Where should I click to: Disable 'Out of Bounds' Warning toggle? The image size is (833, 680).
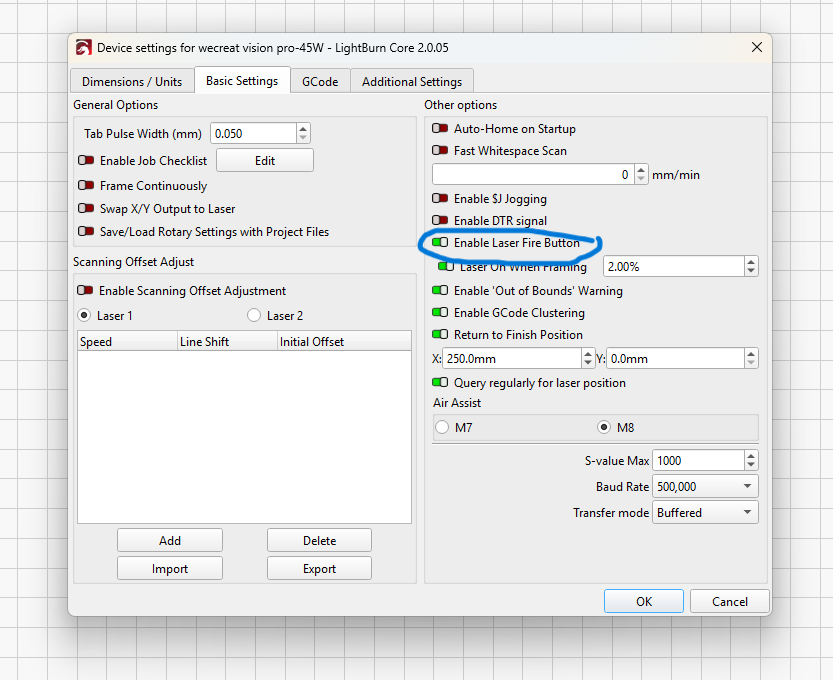[440, 291]
